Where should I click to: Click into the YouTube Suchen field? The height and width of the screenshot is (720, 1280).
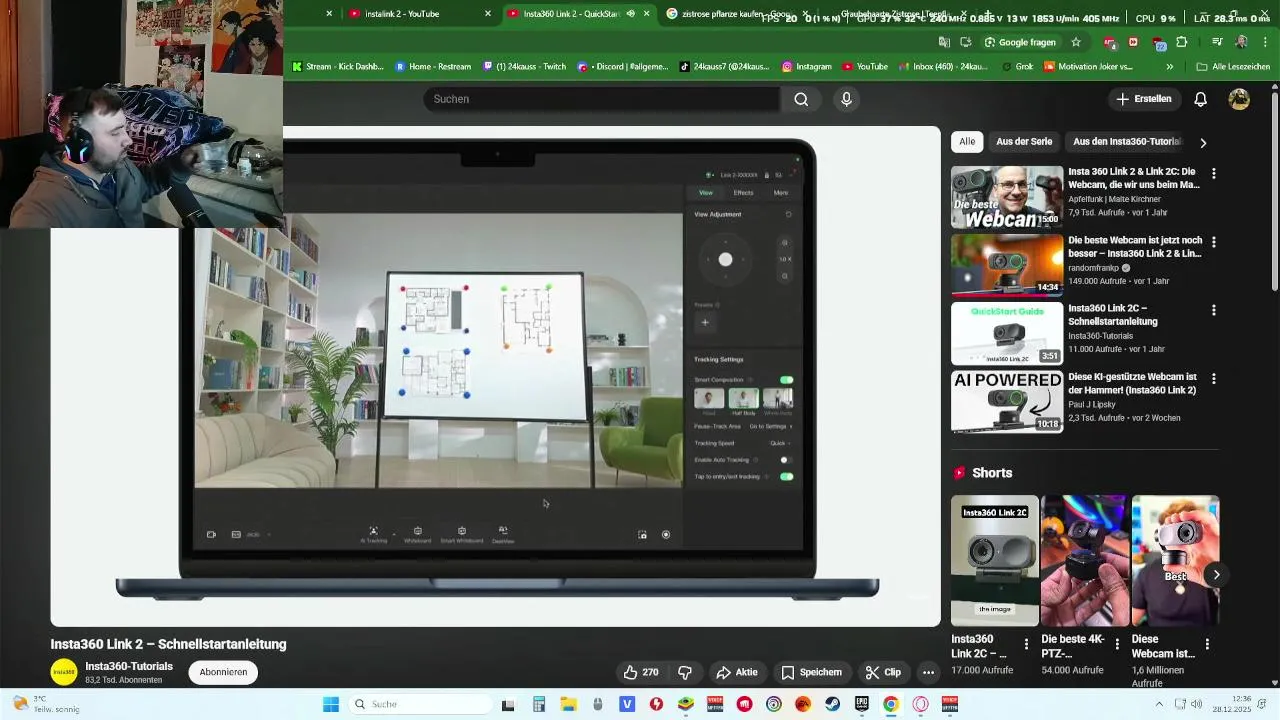click(601, 99)
